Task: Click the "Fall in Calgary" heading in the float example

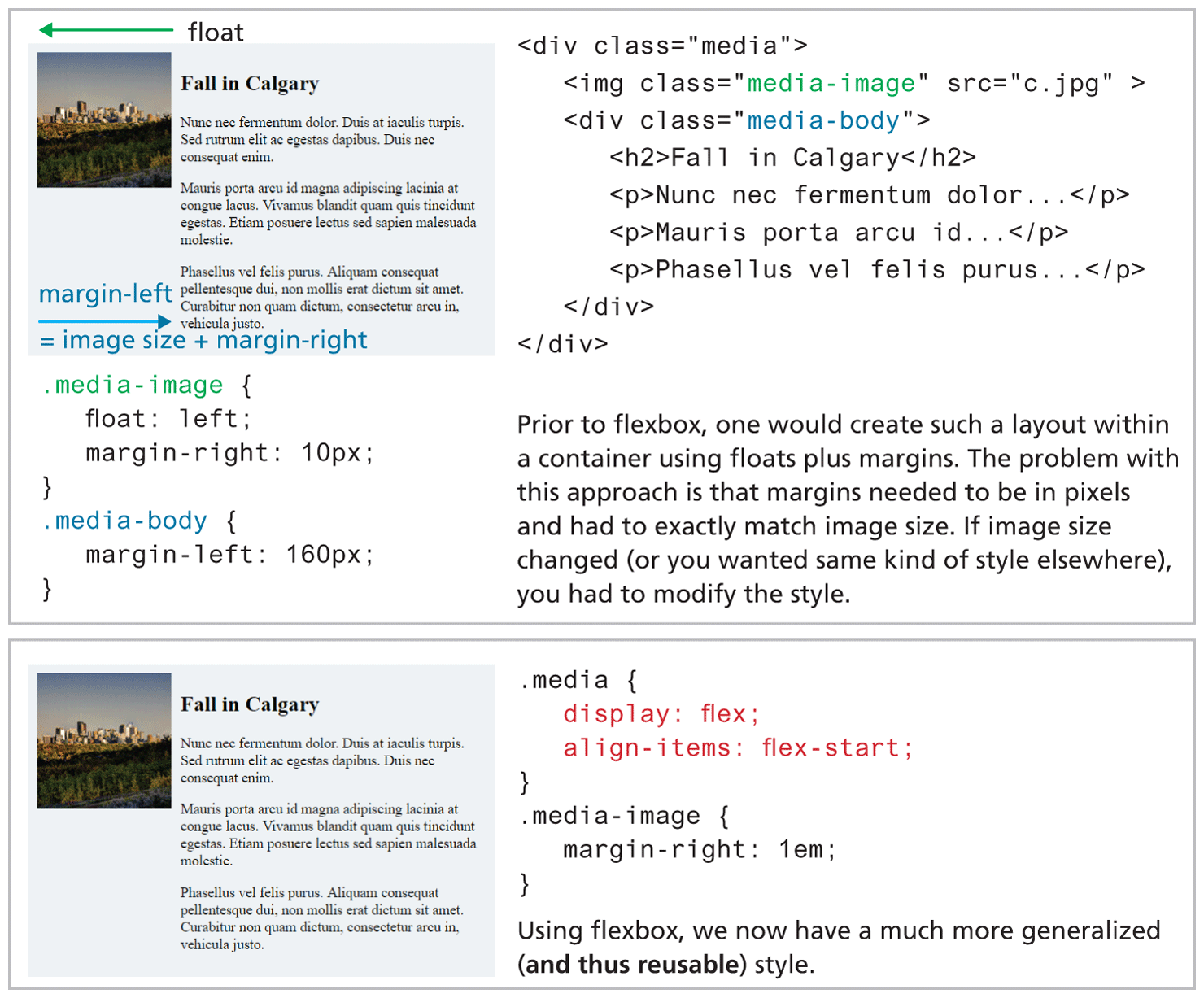Action: [x=250, y=84]
